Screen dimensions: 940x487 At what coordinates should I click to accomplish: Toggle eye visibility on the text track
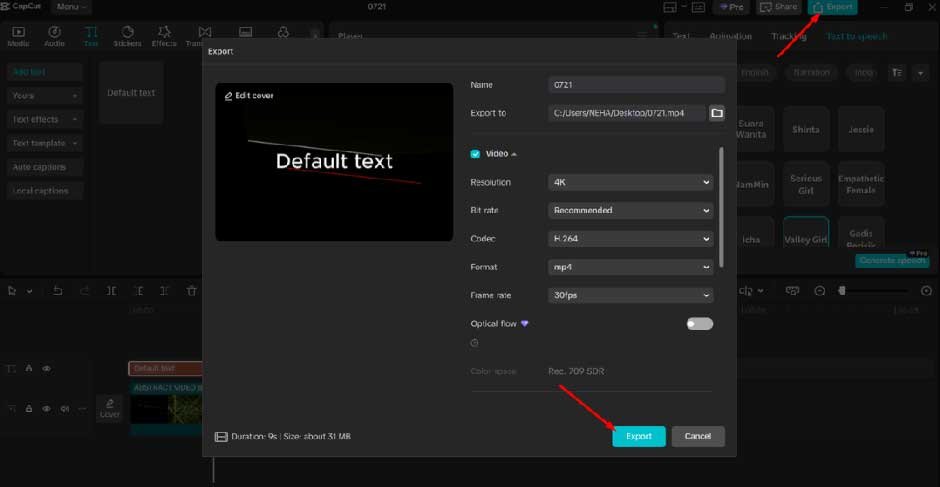click(46, 369)
